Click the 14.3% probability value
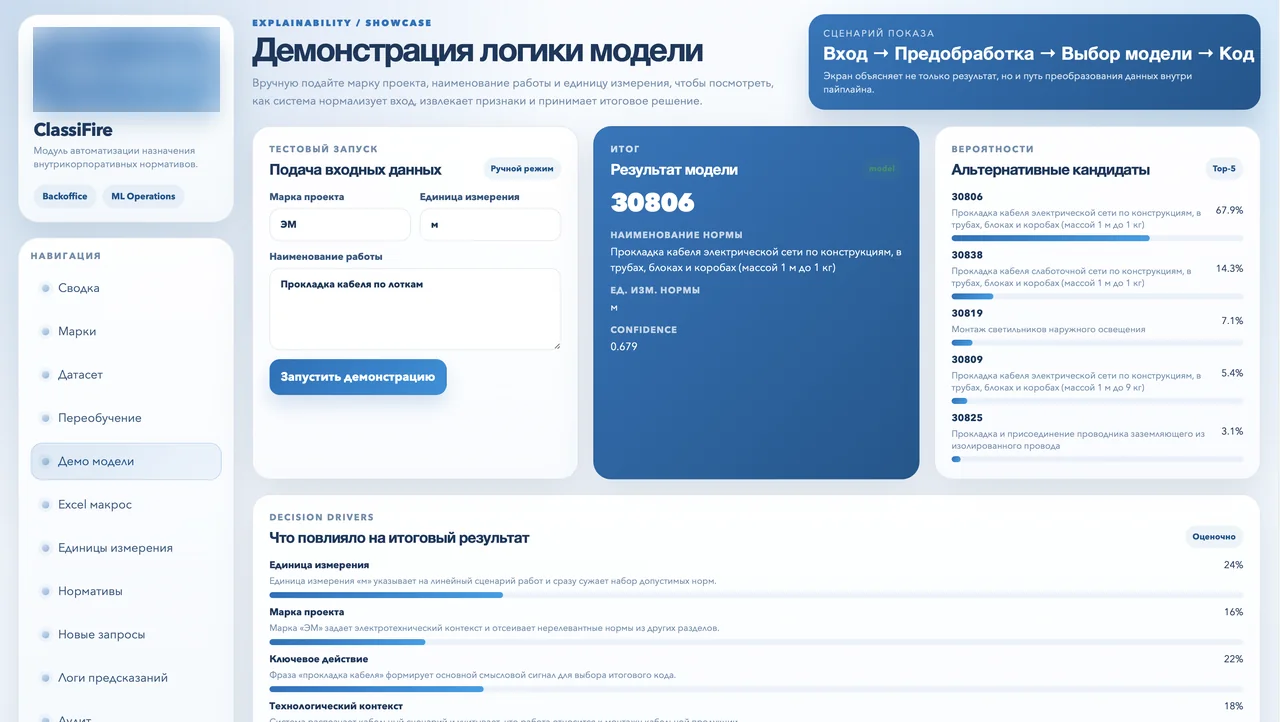This screenshot has width=1280, height=722. point(1229,269)
